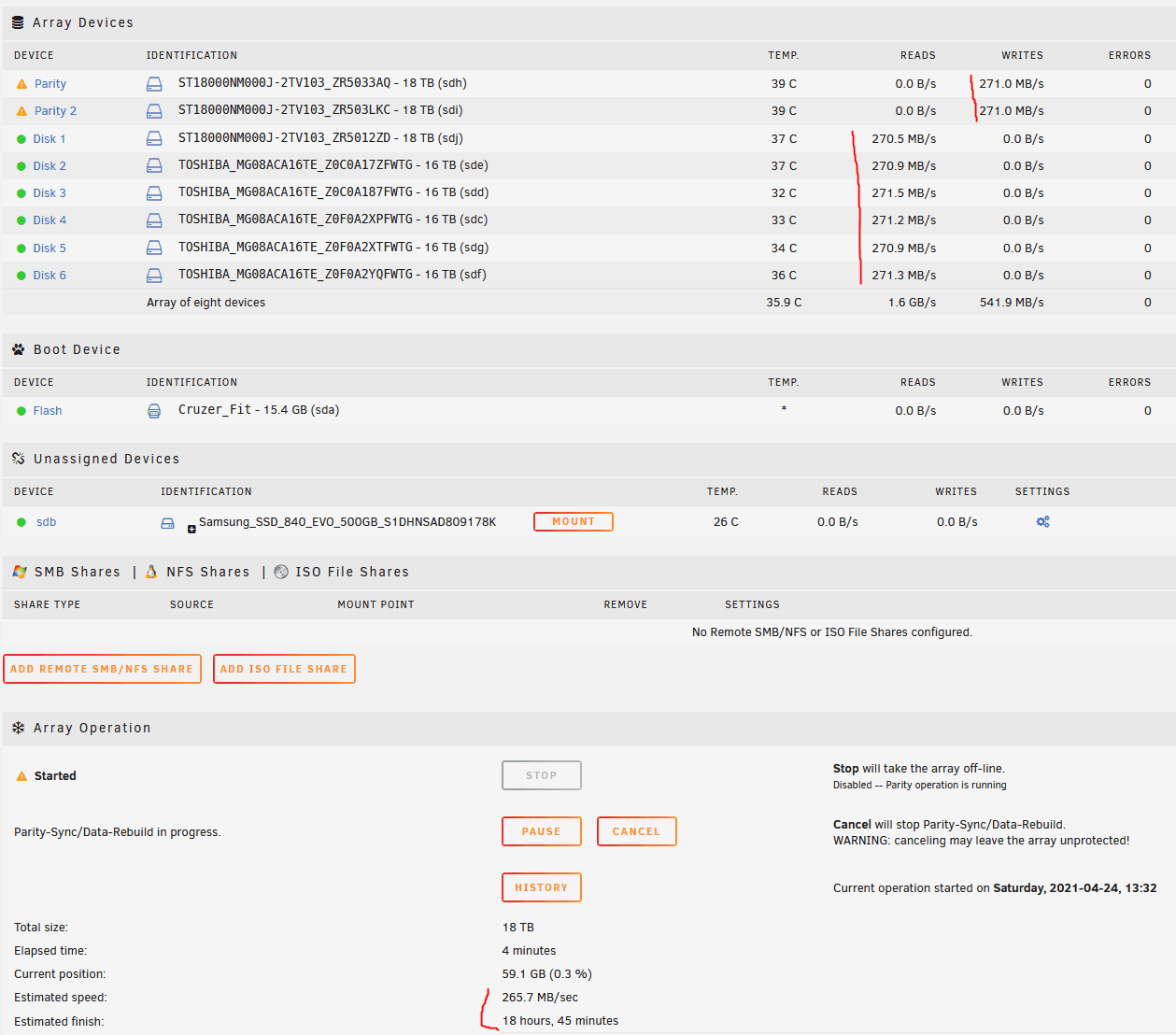Click the array total reads 1.6 GB/s
Image resolution: width=1176 pixels, height=1035 pixels.
tap(912, 303)
